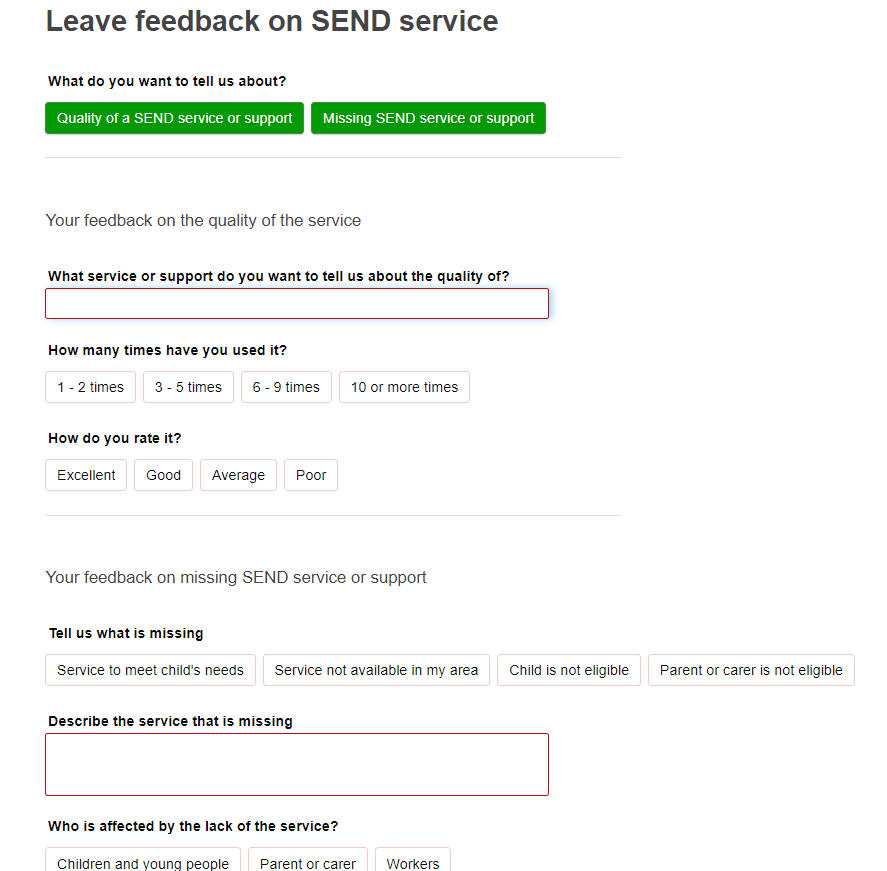
Task: Select 'Service to meet child's needs'
Action: (150, 670)
